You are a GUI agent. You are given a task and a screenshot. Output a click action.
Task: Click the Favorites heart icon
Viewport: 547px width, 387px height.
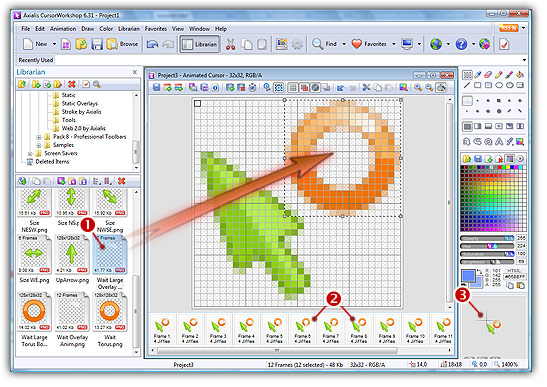tap(357, 44)
